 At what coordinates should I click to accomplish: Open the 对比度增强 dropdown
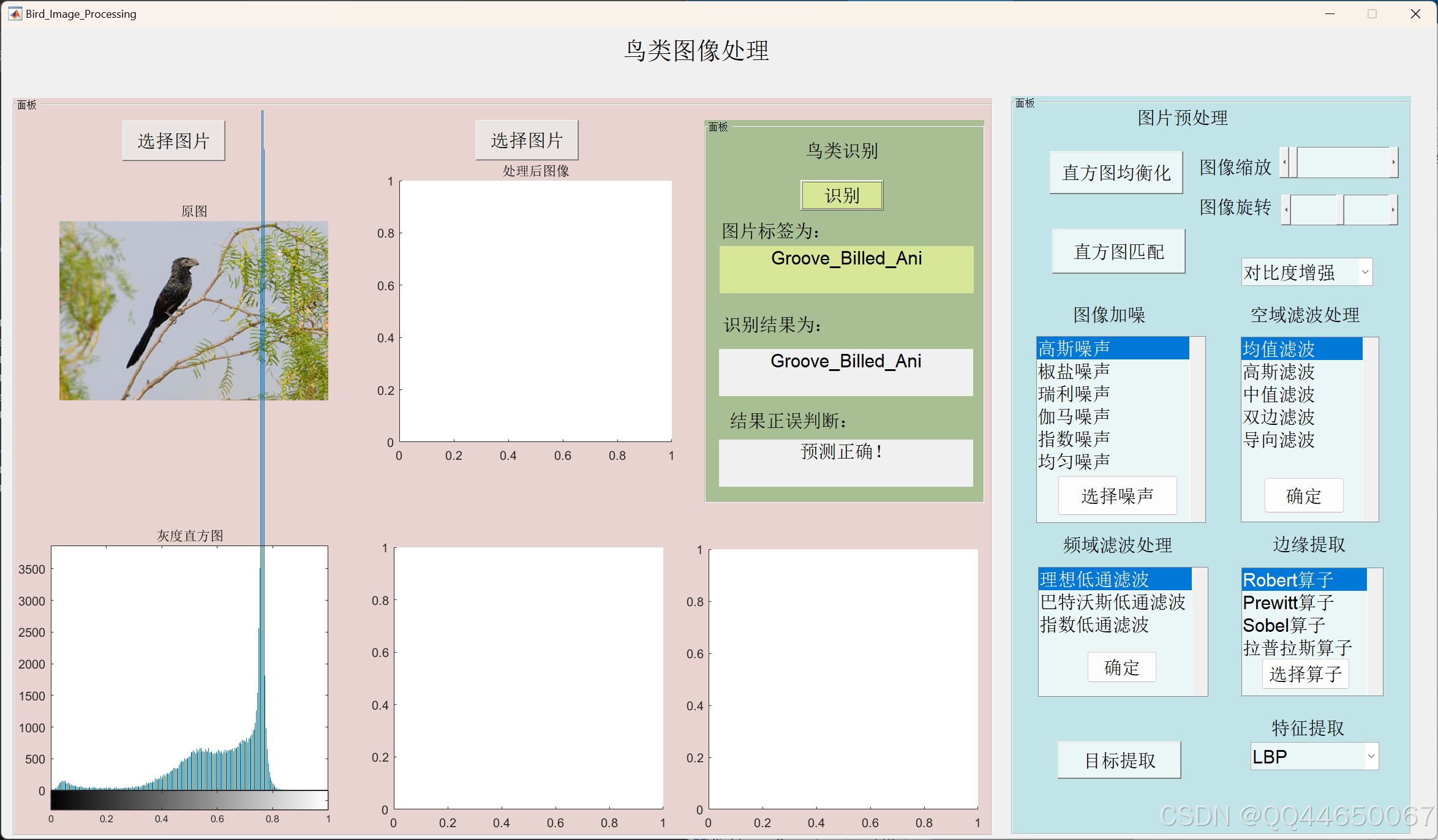1365,272
